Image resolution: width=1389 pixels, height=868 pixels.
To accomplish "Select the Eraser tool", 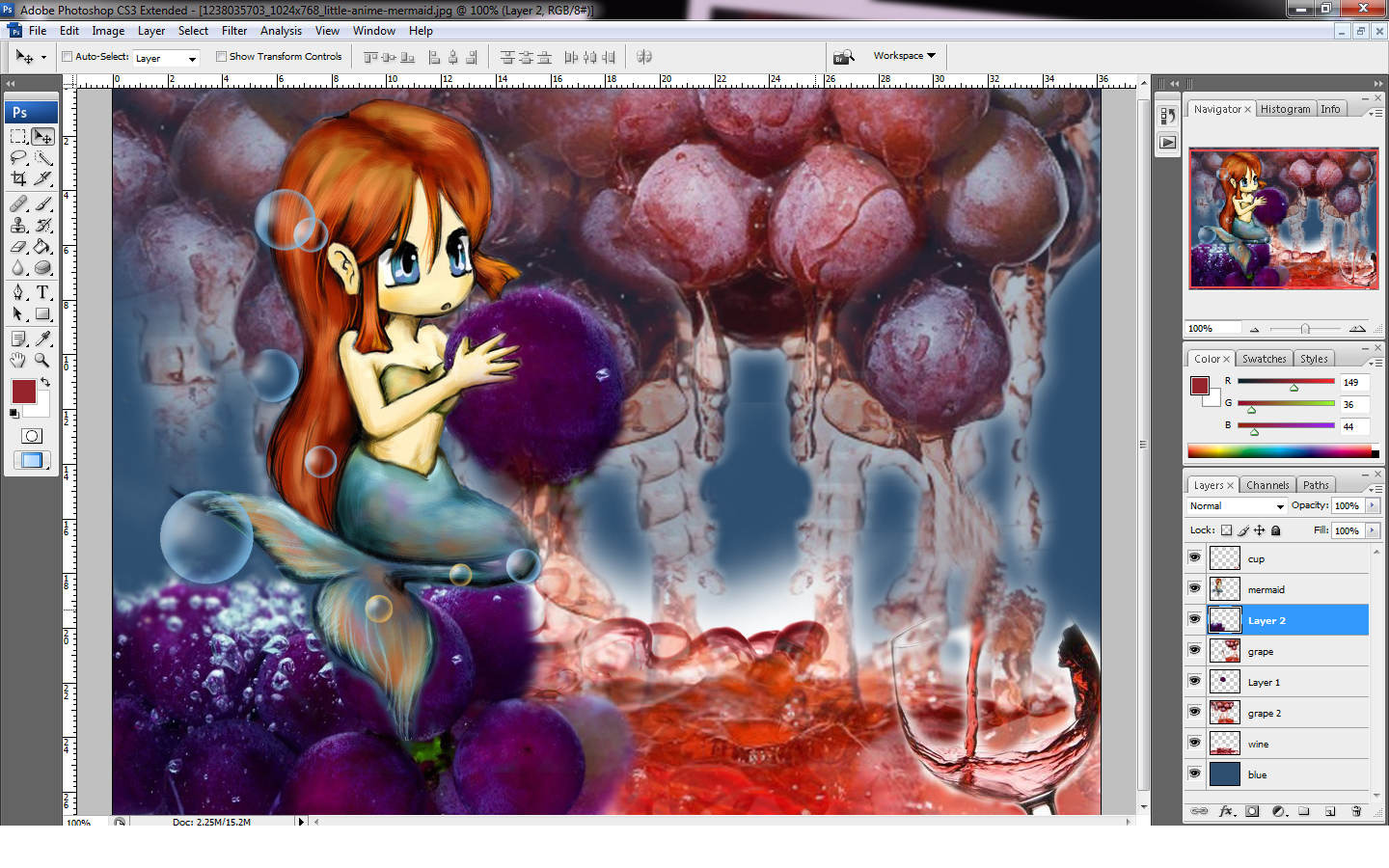I will (18, 246).
